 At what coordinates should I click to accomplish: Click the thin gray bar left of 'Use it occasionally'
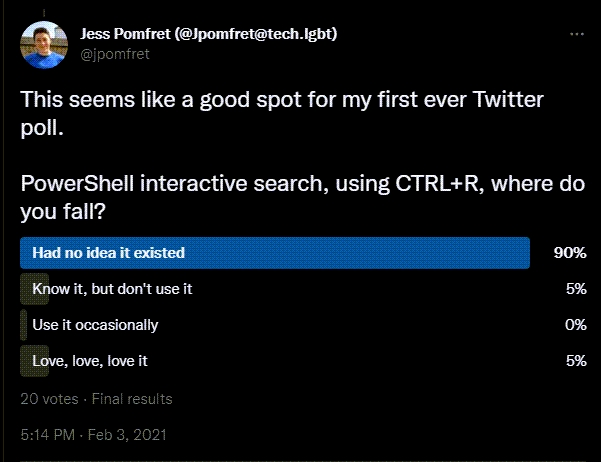[x=23, y=325]
